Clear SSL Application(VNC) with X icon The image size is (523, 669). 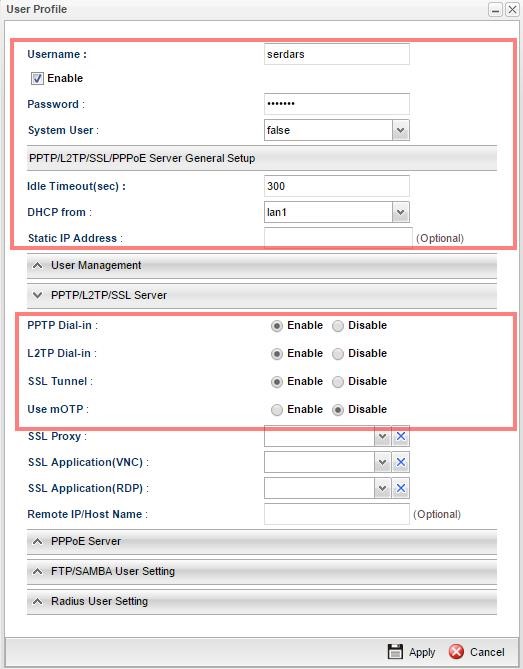(401, 462)
